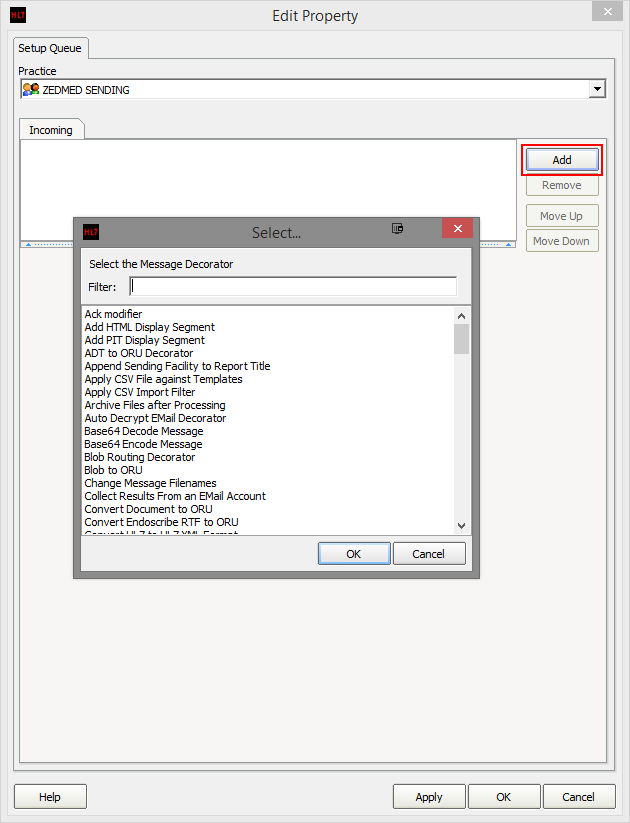The width and height of the screenshot is (630, 823).
Task: Select 'Auto Decrypt EMail Decorator'
Action: coord(155,418)
